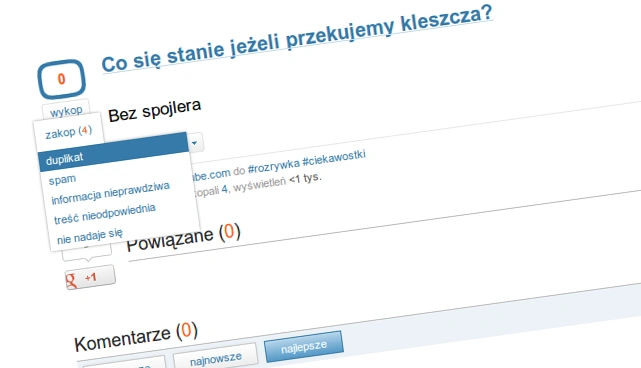641x368 pixels.
Task: Click the Powiązane (0) heading
Action: (x=183, y=238)
